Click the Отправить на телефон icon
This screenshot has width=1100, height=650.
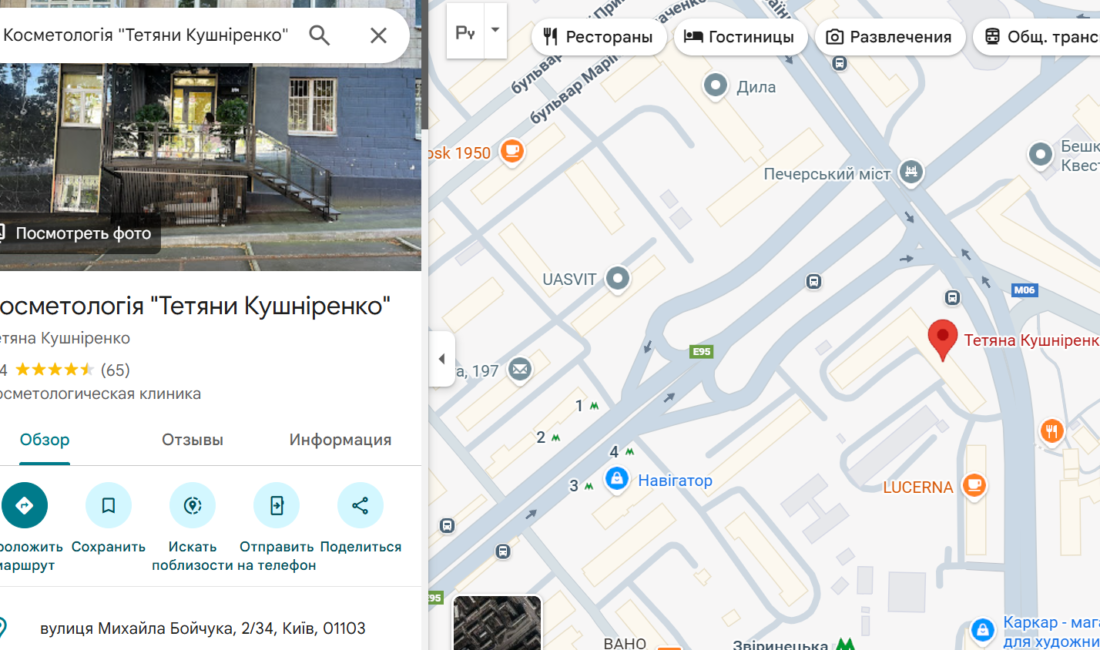(x=276, y=505)
